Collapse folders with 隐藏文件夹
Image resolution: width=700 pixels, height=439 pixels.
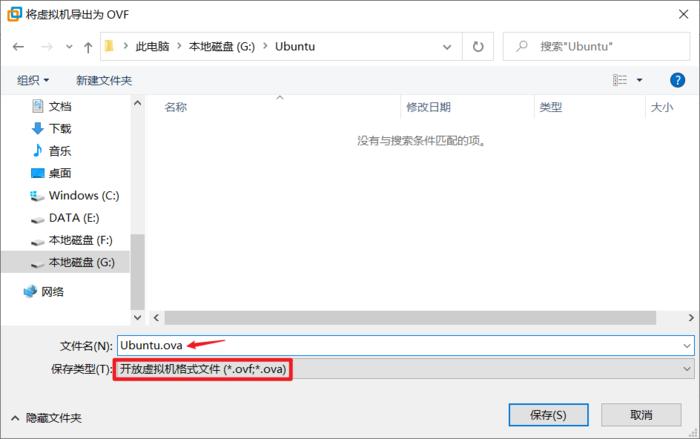click(x=46, y=418)
